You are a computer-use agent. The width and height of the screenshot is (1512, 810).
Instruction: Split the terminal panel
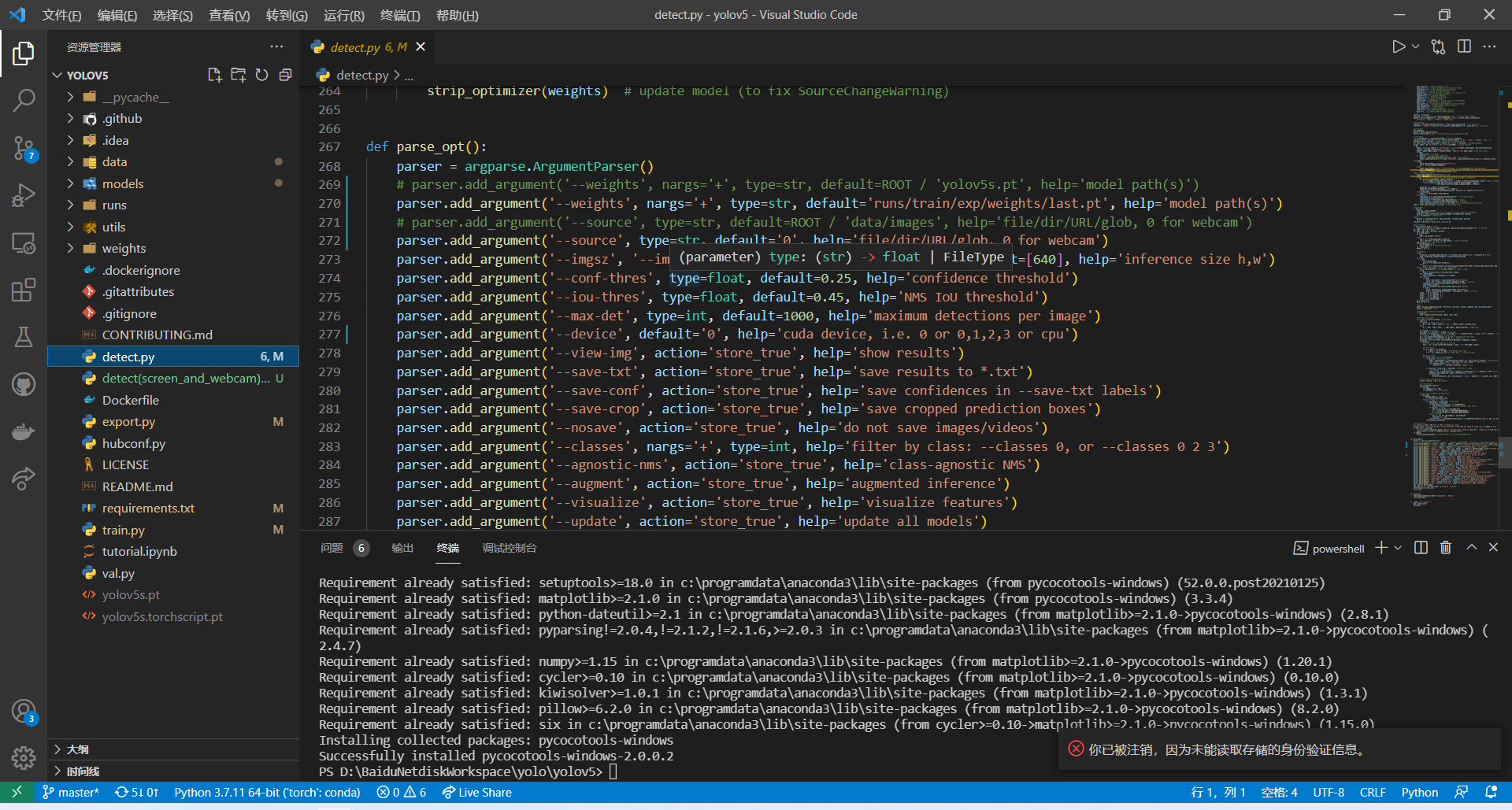pos(1421,548)
